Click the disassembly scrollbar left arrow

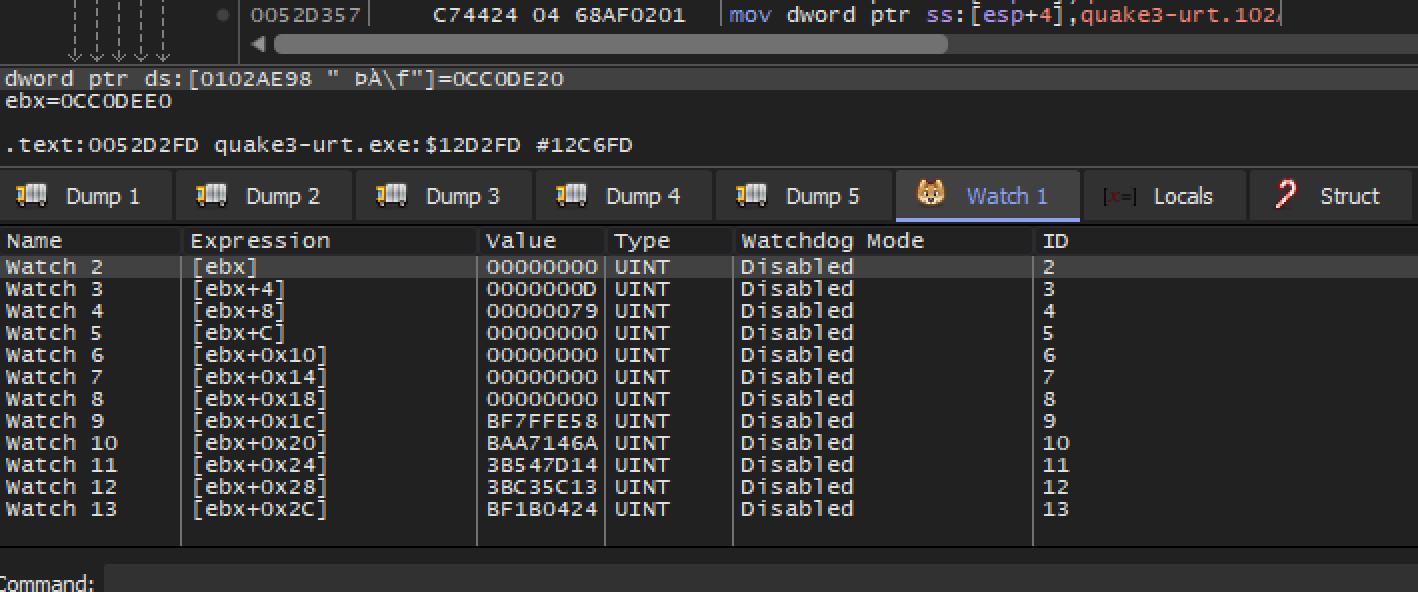(259, 44)
